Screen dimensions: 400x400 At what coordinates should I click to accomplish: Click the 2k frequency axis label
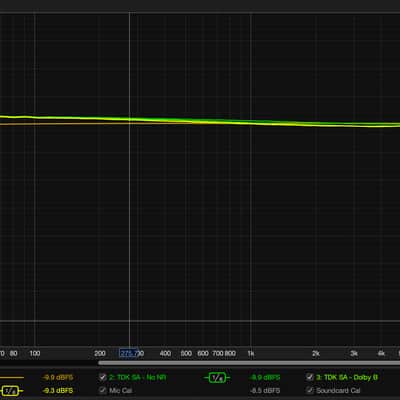point(316,354)
